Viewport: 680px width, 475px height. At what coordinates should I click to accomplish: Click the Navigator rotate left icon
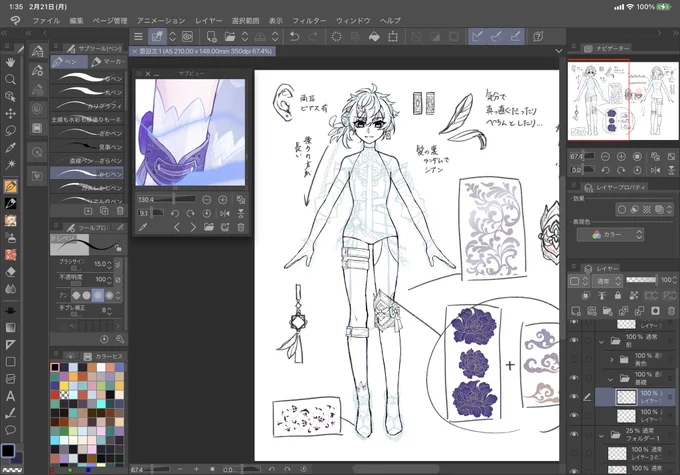(x=605, y=170)
